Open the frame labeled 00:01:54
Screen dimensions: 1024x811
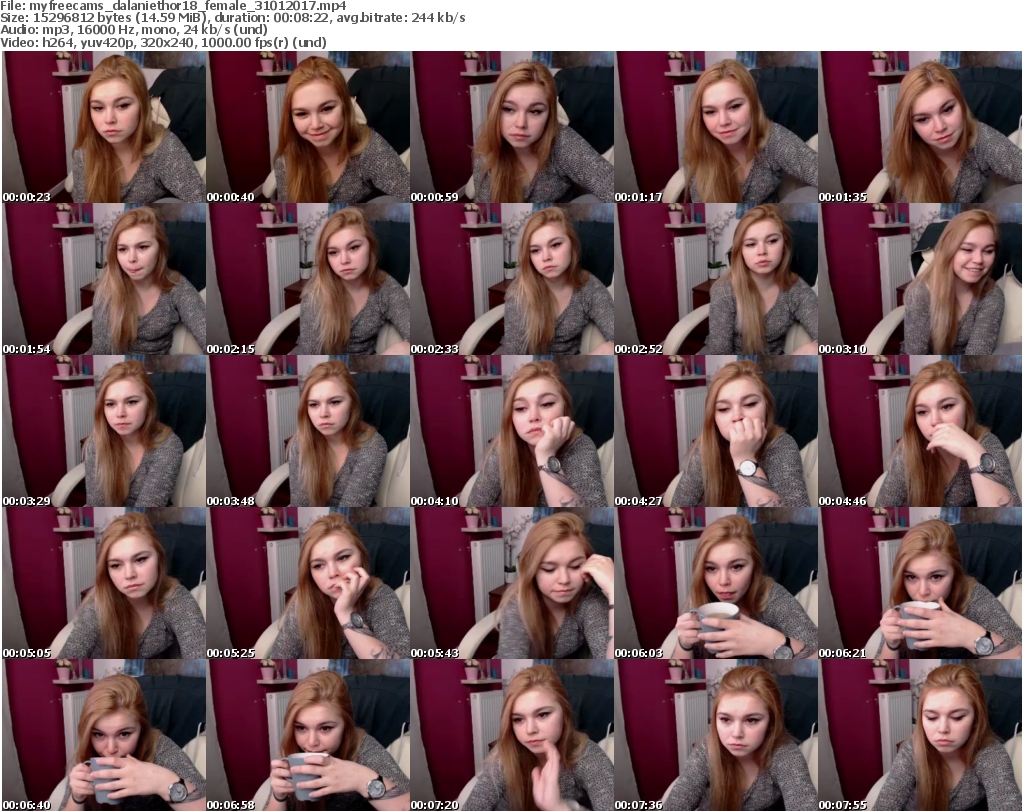click(104, 279)
